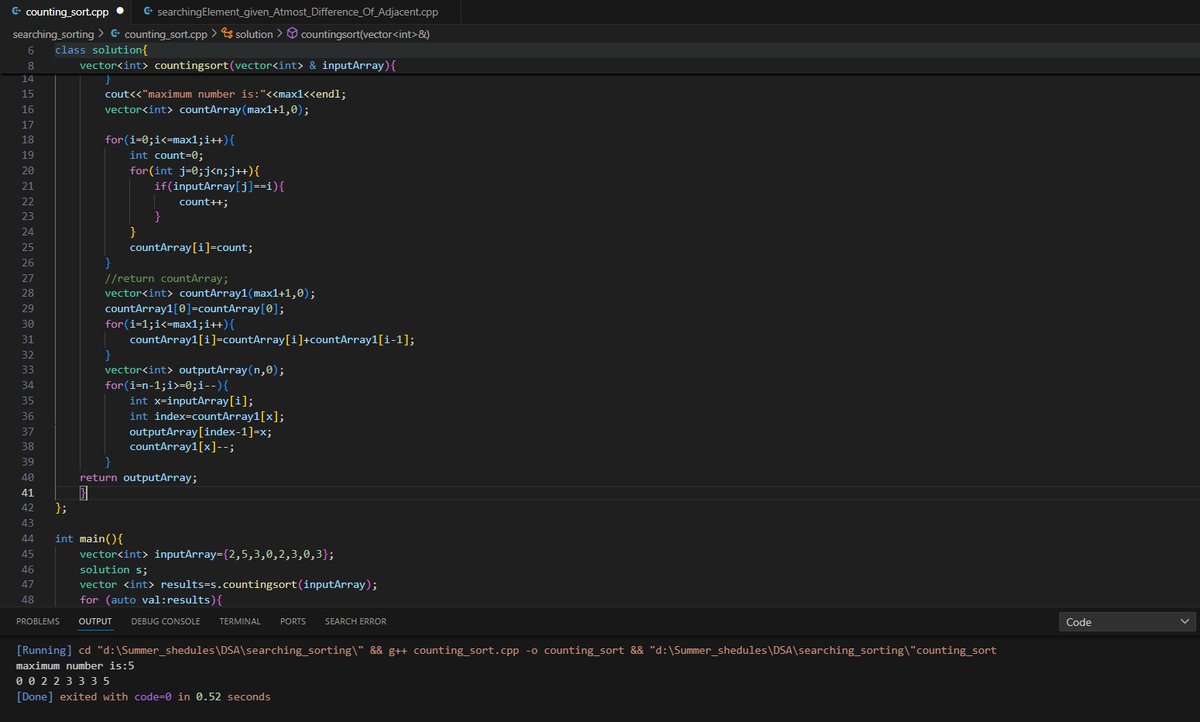Expand the searching_sorting breadcrumb folder
1200x722 pixels.
[x=53, y=34]
